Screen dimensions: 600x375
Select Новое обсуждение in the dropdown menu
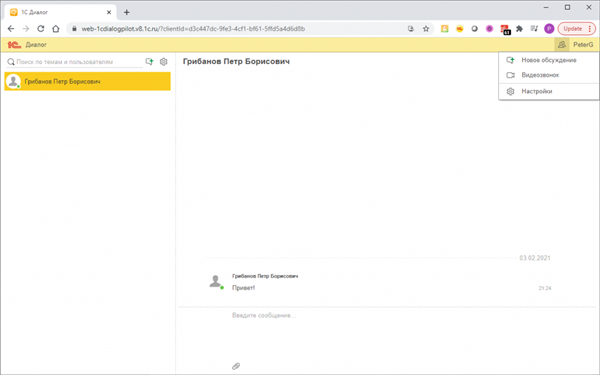click(549, 60)
